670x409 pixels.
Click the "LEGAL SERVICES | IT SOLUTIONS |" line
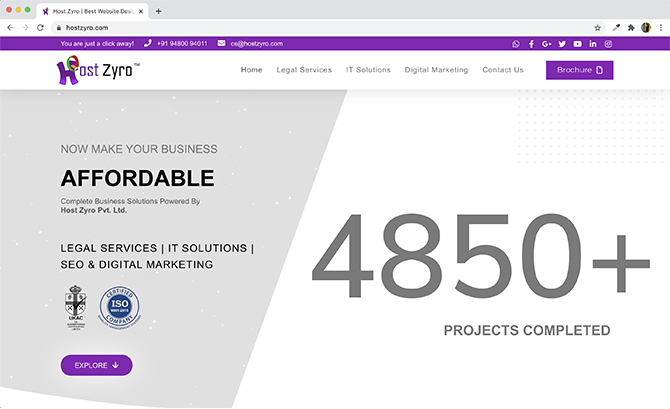click(x=157, y=248)
